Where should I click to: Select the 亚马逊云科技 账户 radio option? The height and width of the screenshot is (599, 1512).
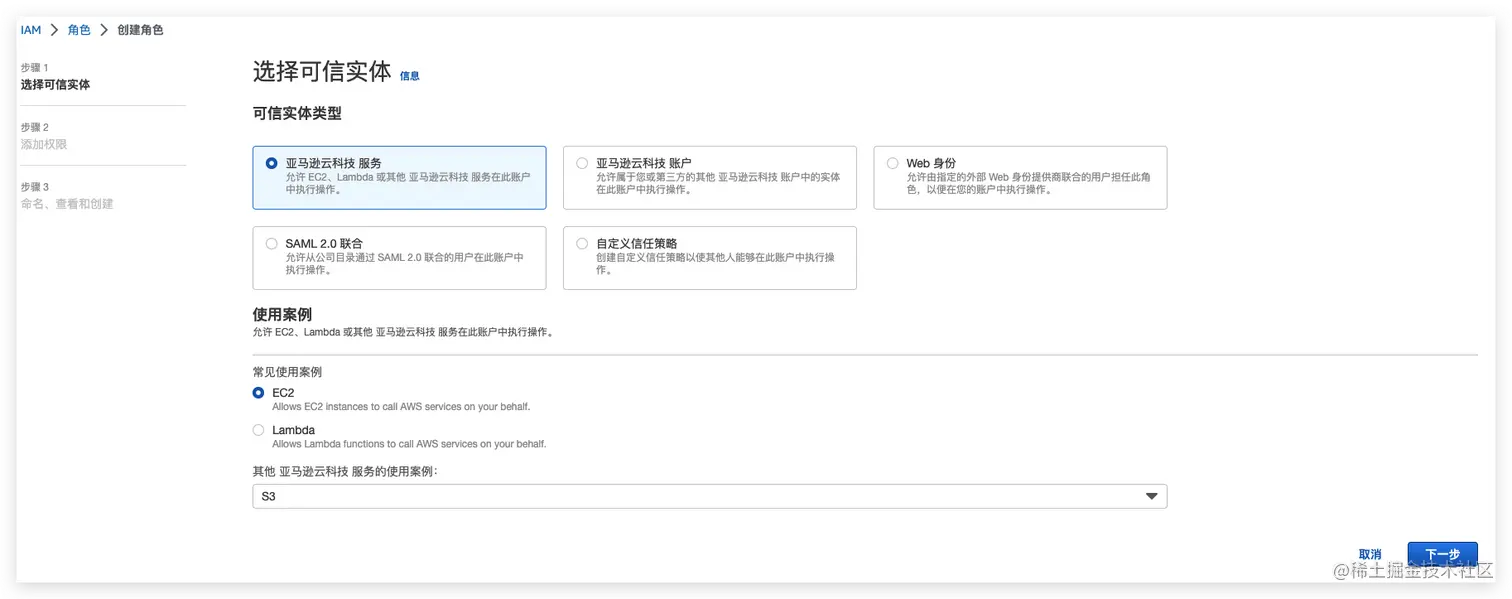(582, 163)
